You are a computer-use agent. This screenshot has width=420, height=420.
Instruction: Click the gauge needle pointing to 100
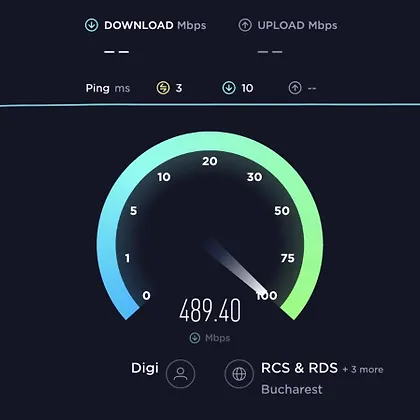[239, 268]
